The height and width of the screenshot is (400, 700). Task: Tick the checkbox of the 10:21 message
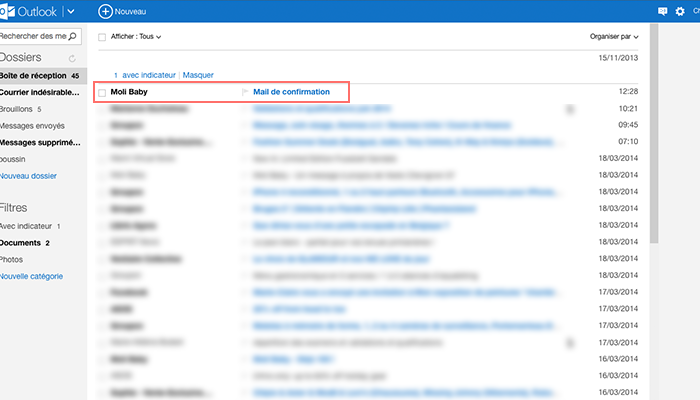102,109
